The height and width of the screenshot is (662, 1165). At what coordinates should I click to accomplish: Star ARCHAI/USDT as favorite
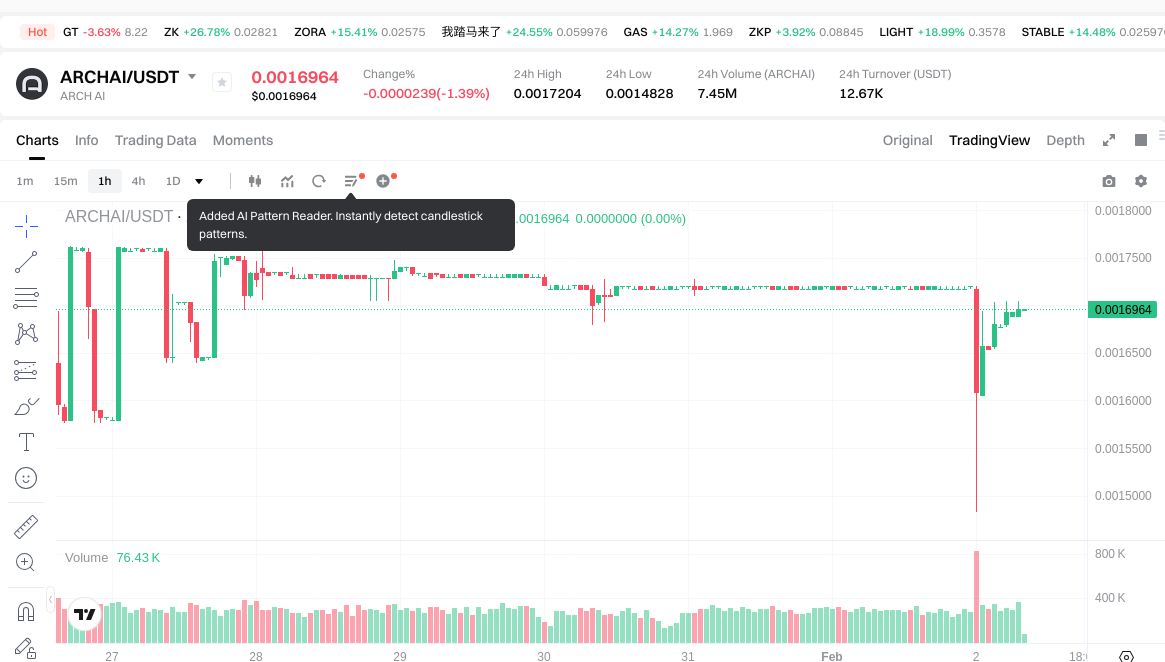[x=222, y=82]
